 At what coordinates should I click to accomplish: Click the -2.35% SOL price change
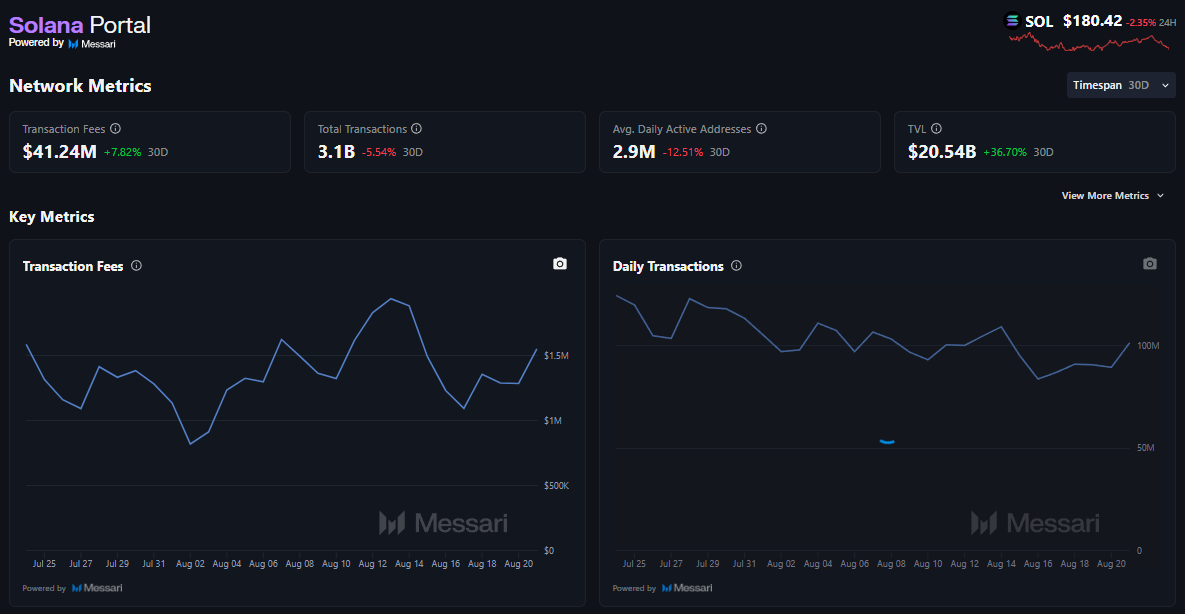(x=1141, y=23)
